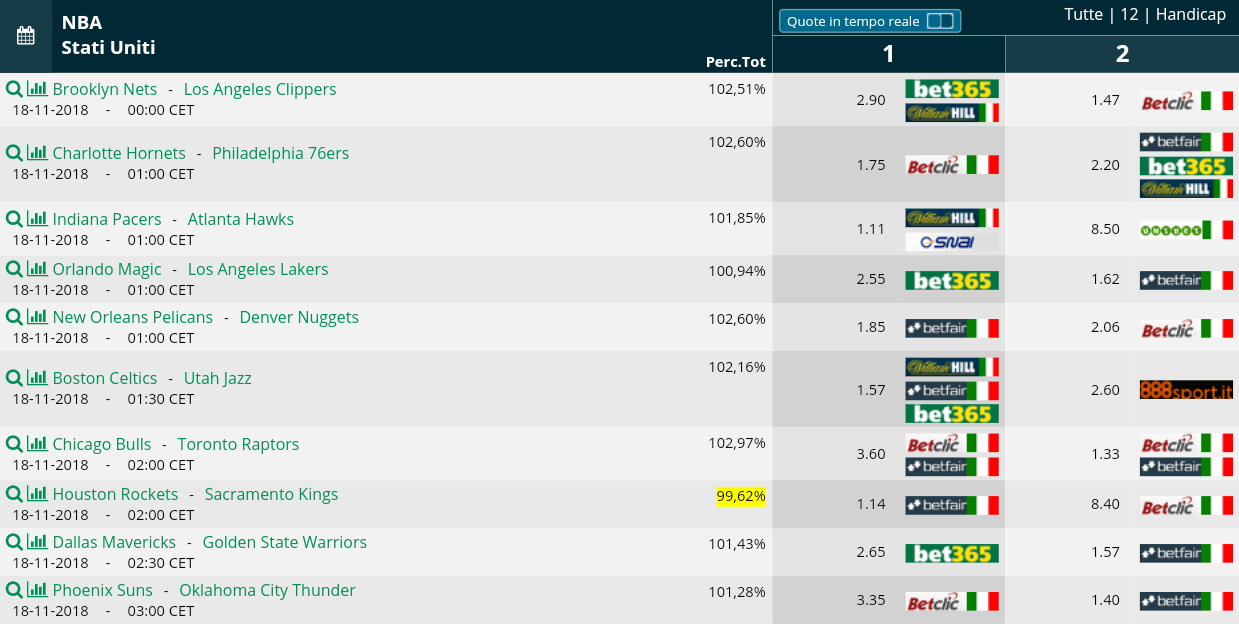The image size is (1239, 627).
Task: Click the bet365 logo in Orlando Magic row
Action: click(x=952, y=281)
